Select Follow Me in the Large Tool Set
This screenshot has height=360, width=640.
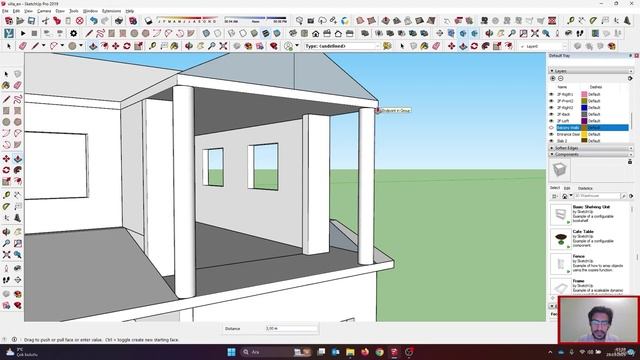click(18, 170)
